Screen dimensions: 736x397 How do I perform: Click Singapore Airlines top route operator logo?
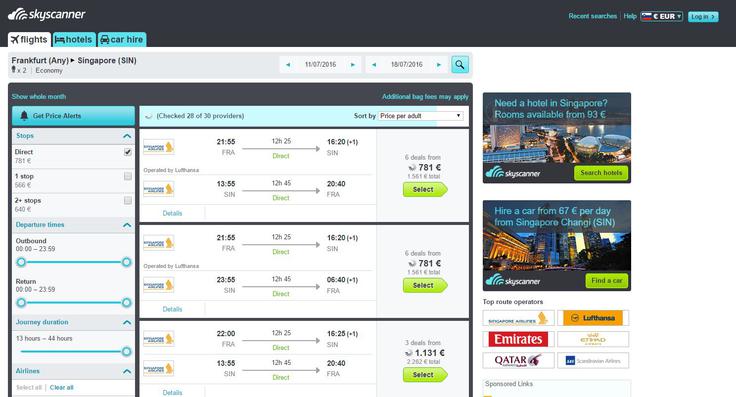pos(518,318)
